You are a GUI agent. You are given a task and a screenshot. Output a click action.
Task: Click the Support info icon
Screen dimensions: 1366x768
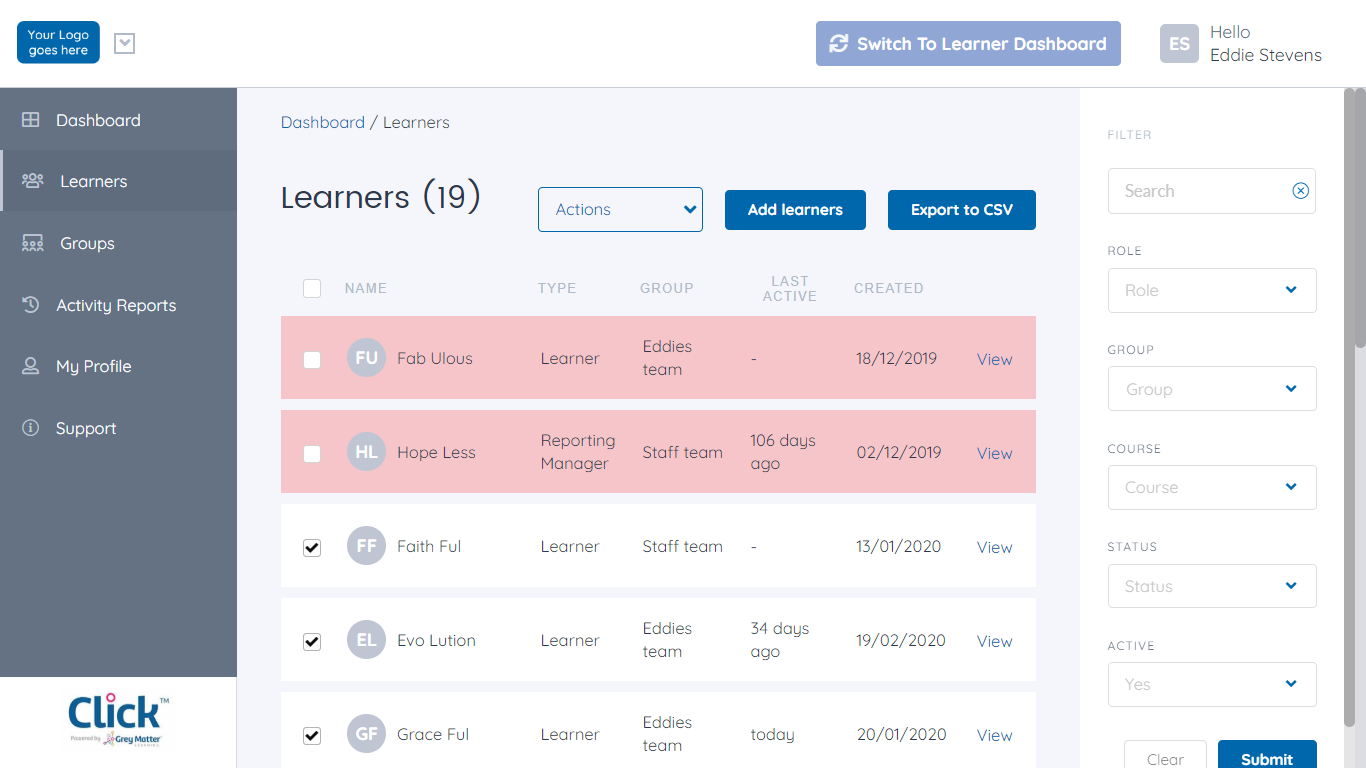pos(29,428)
